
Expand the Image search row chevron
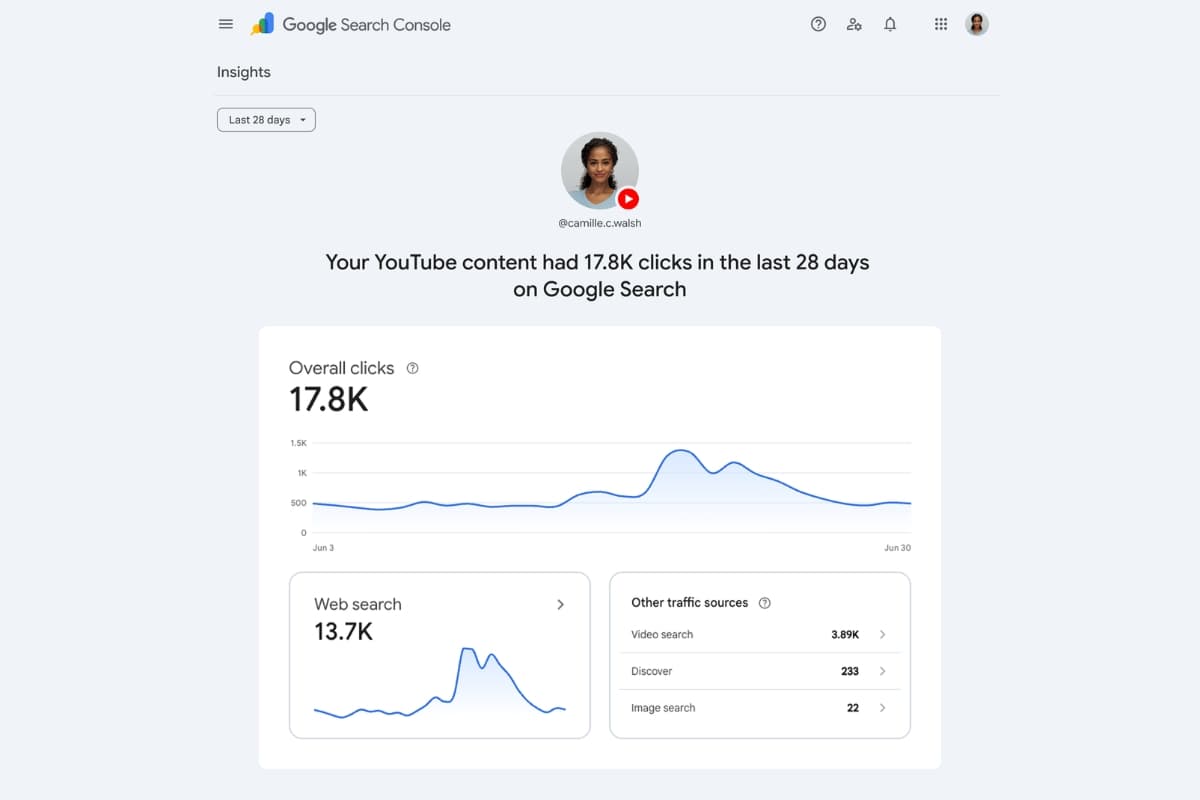pyautogui.click(x=882, y=708)
